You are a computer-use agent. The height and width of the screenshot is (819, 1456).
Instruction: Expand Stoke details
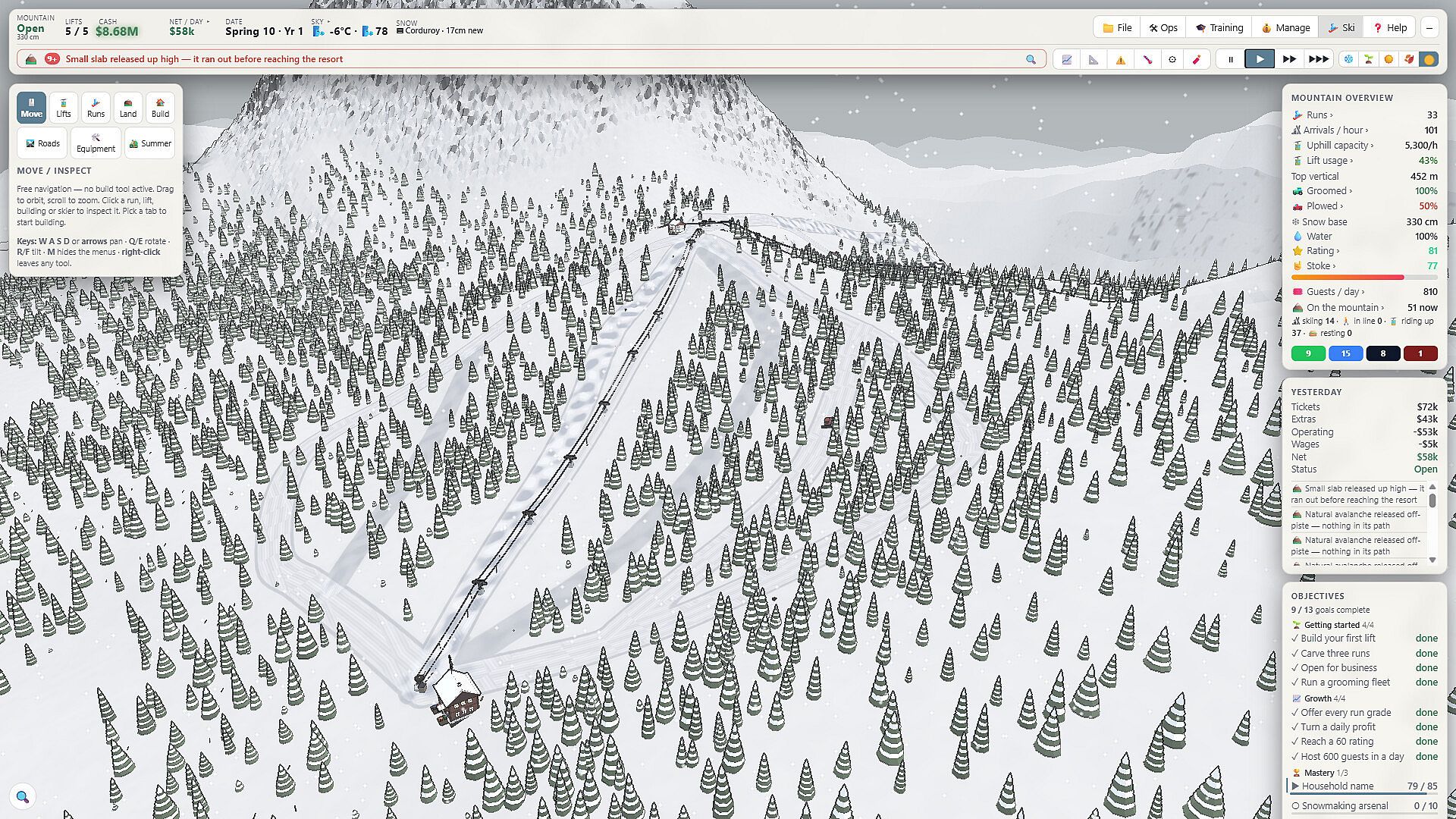pos(1364,266)
